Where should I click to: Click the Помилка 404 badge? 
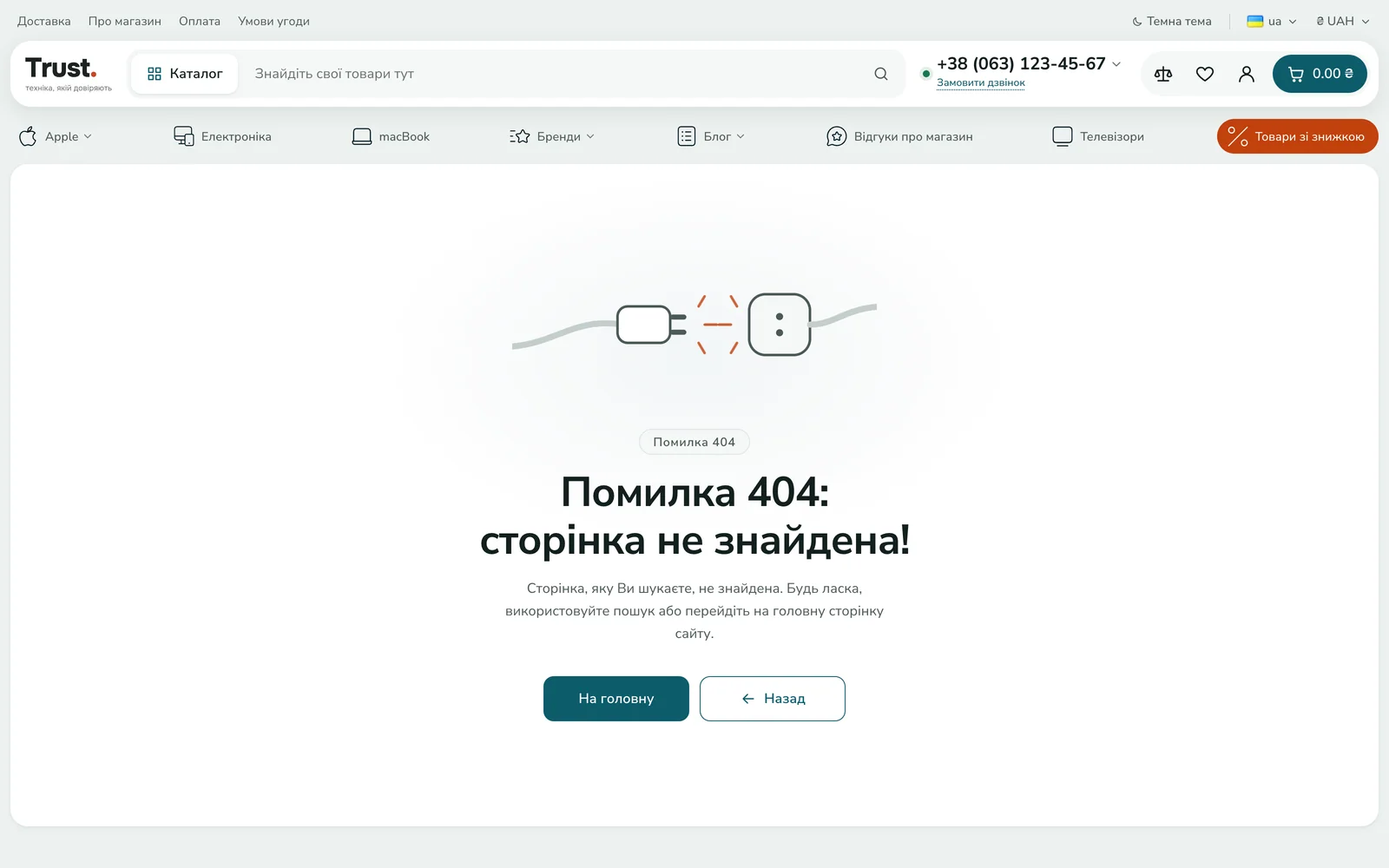coord(694,442)
